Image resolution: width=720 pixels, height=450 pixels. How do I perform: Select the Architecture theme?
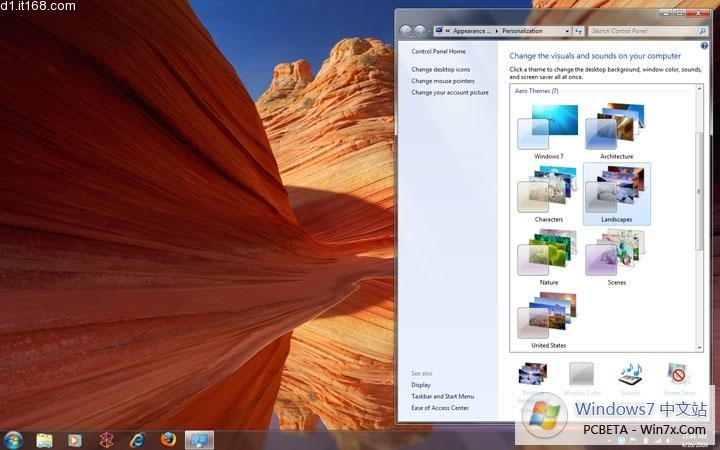616,131
